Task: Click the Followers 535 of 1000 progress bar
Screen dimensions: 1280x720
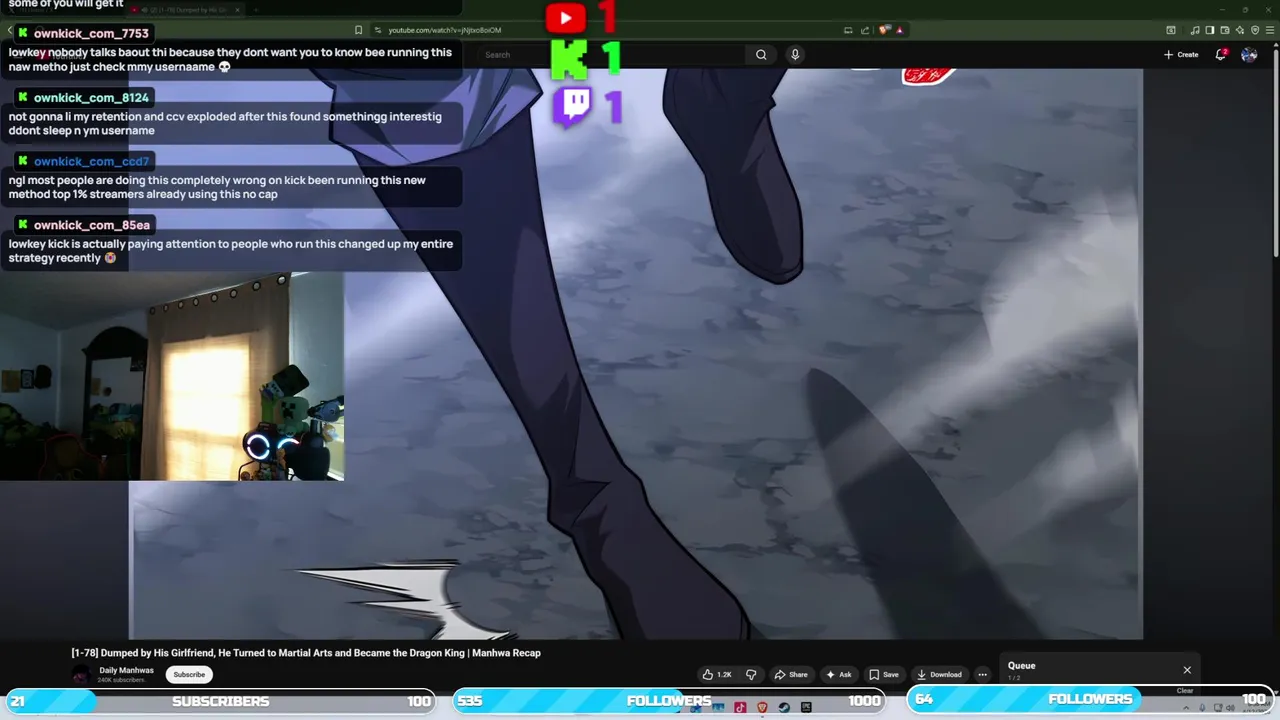Action: click(x=669, y=701)
